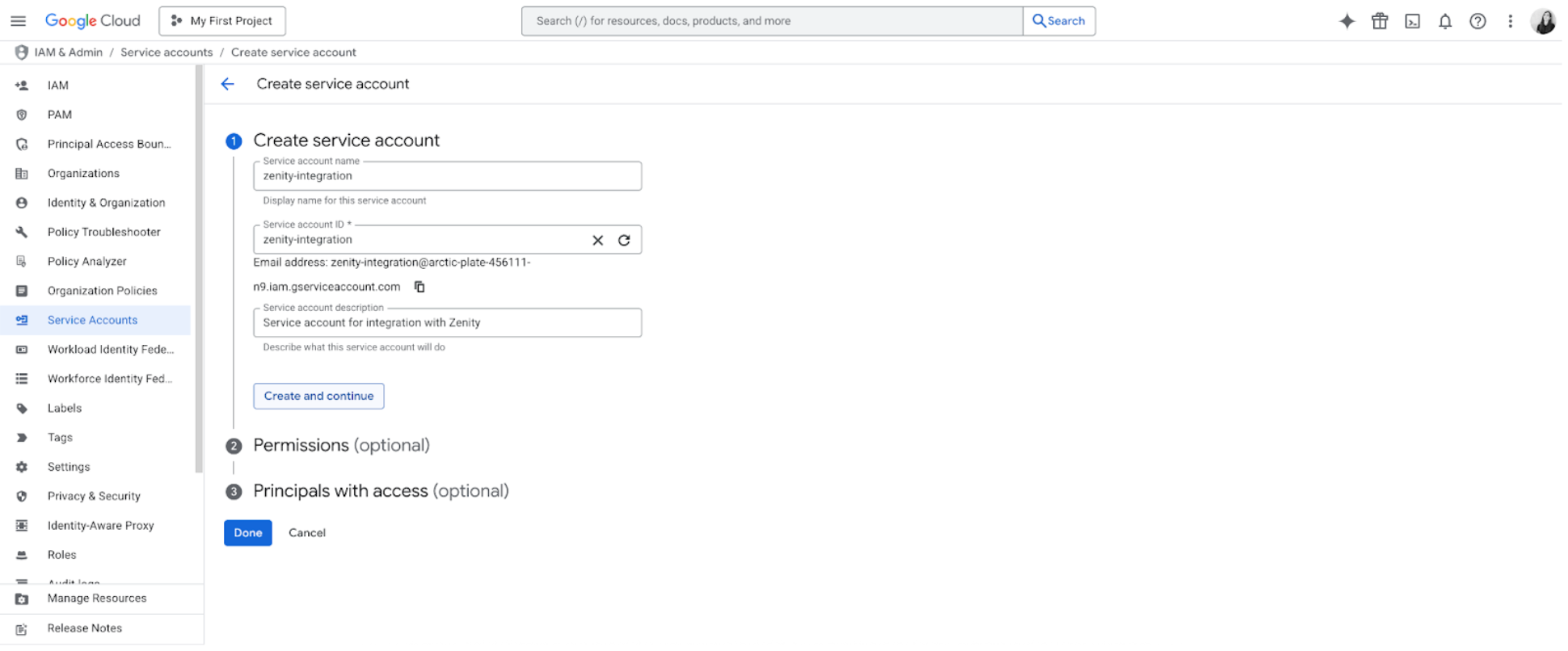Click the Create and continue button

318,396
